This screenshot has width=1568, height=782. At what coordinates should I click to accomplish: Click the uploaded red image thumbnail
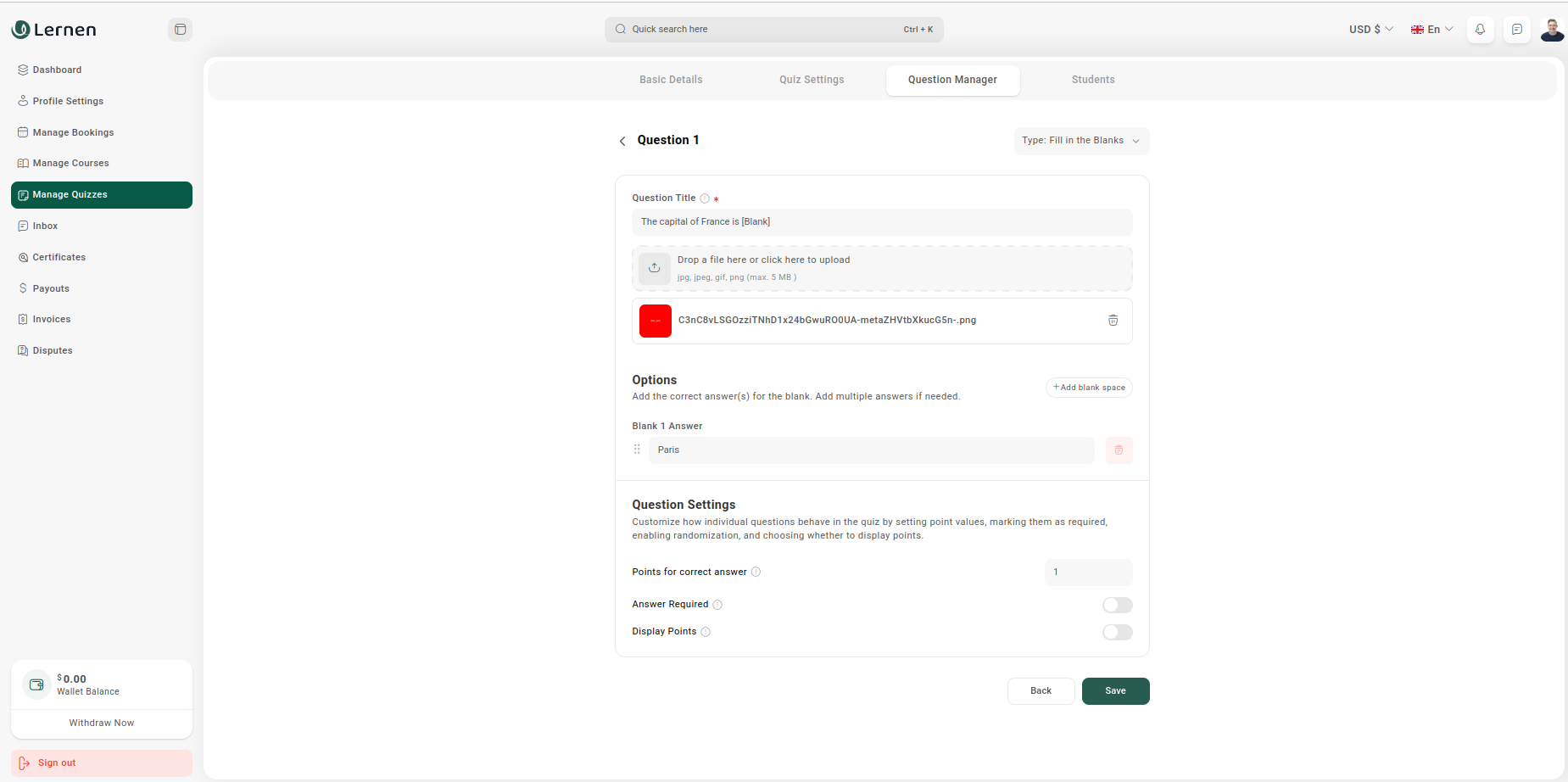click(656, 321)
